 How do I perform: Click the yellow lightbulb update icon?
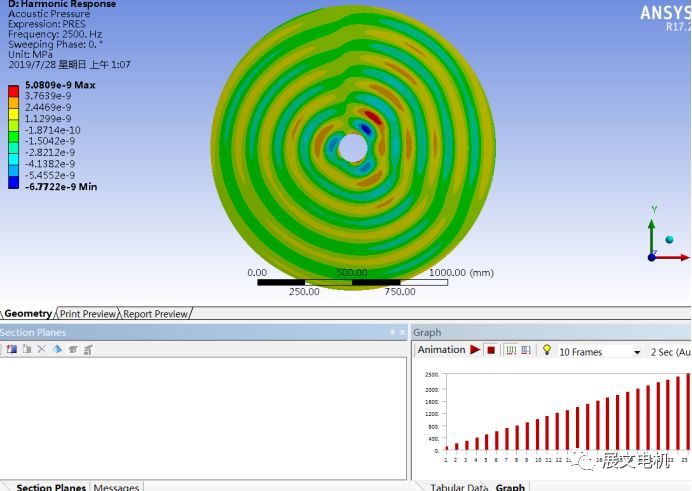(x=547, y=350)
